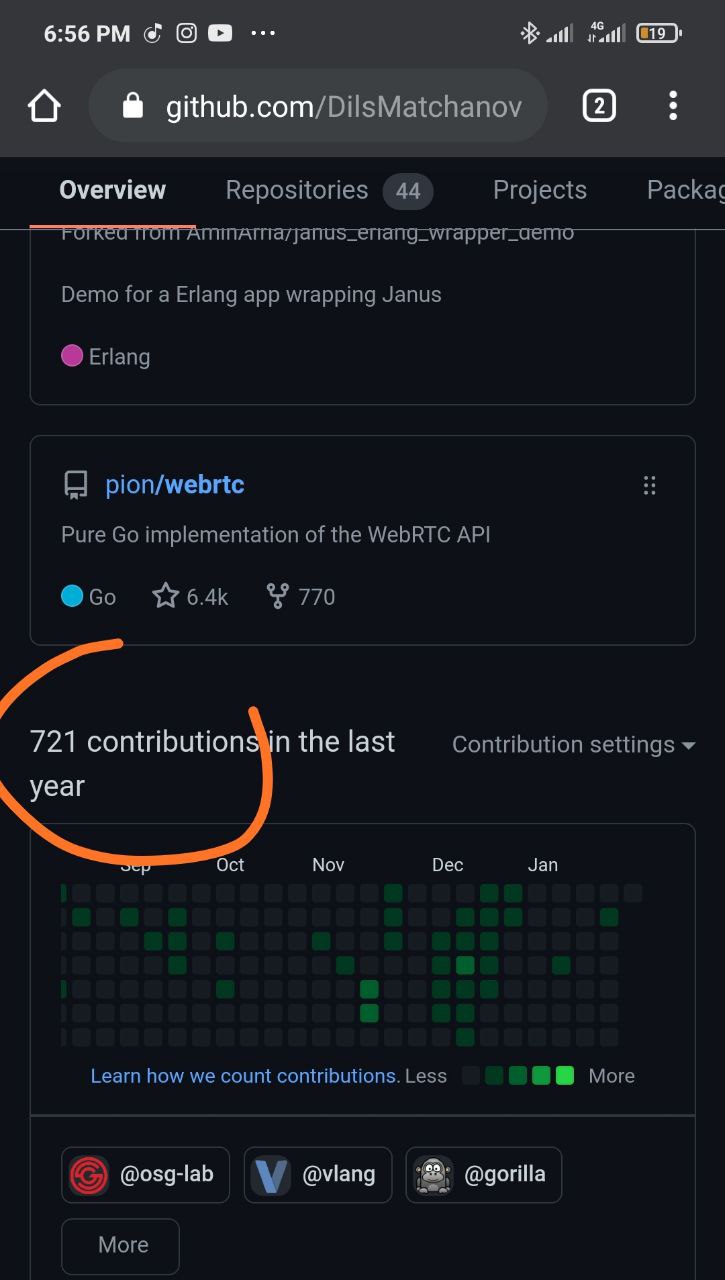
Task: Tap the lock icon in address bar
Action: pyautogui.click(x=133, y=106)
